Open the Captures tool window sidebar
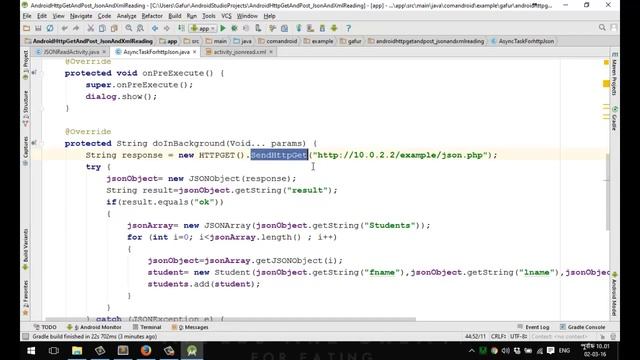 26,151
